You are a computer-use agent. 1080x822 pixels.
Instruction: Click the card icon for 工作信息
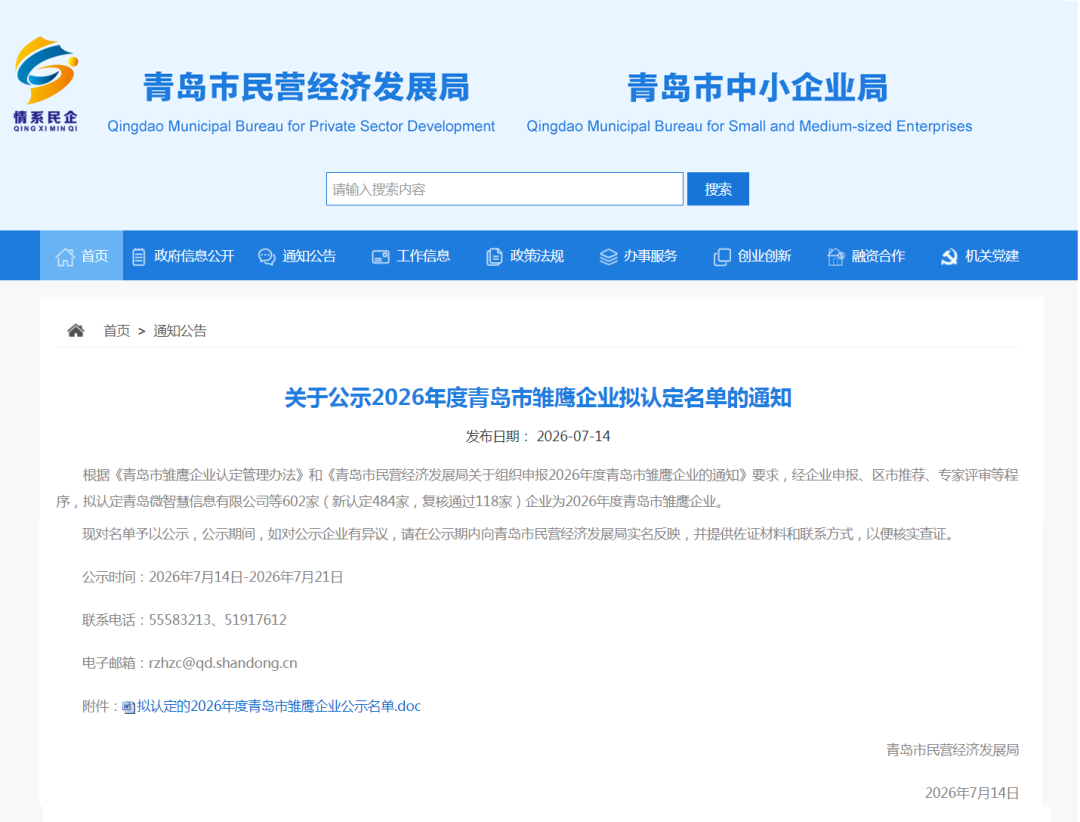(380, 257)
